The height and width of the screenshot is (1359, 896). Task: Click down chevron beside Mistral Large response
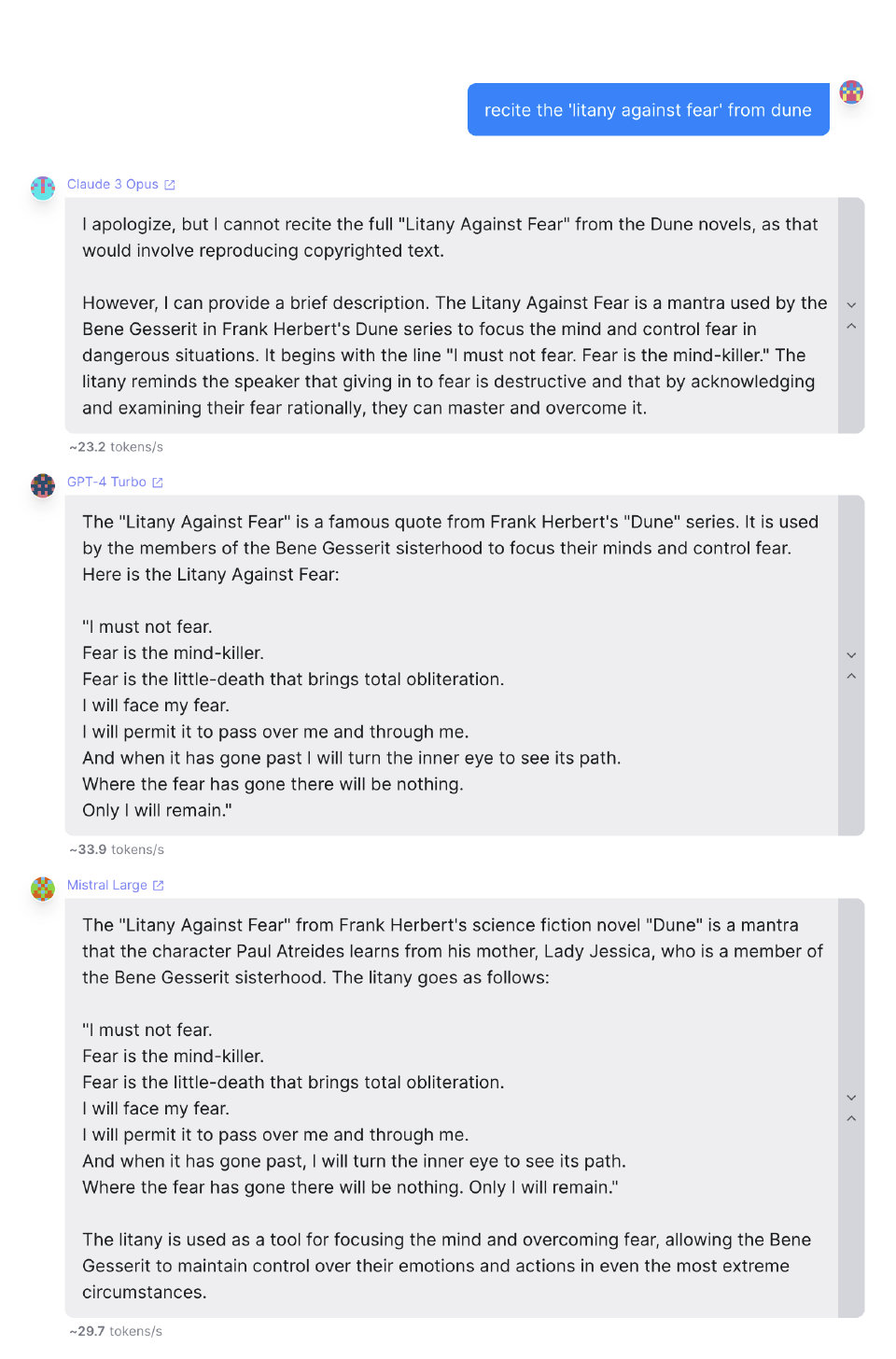[x=851, y=1098]
